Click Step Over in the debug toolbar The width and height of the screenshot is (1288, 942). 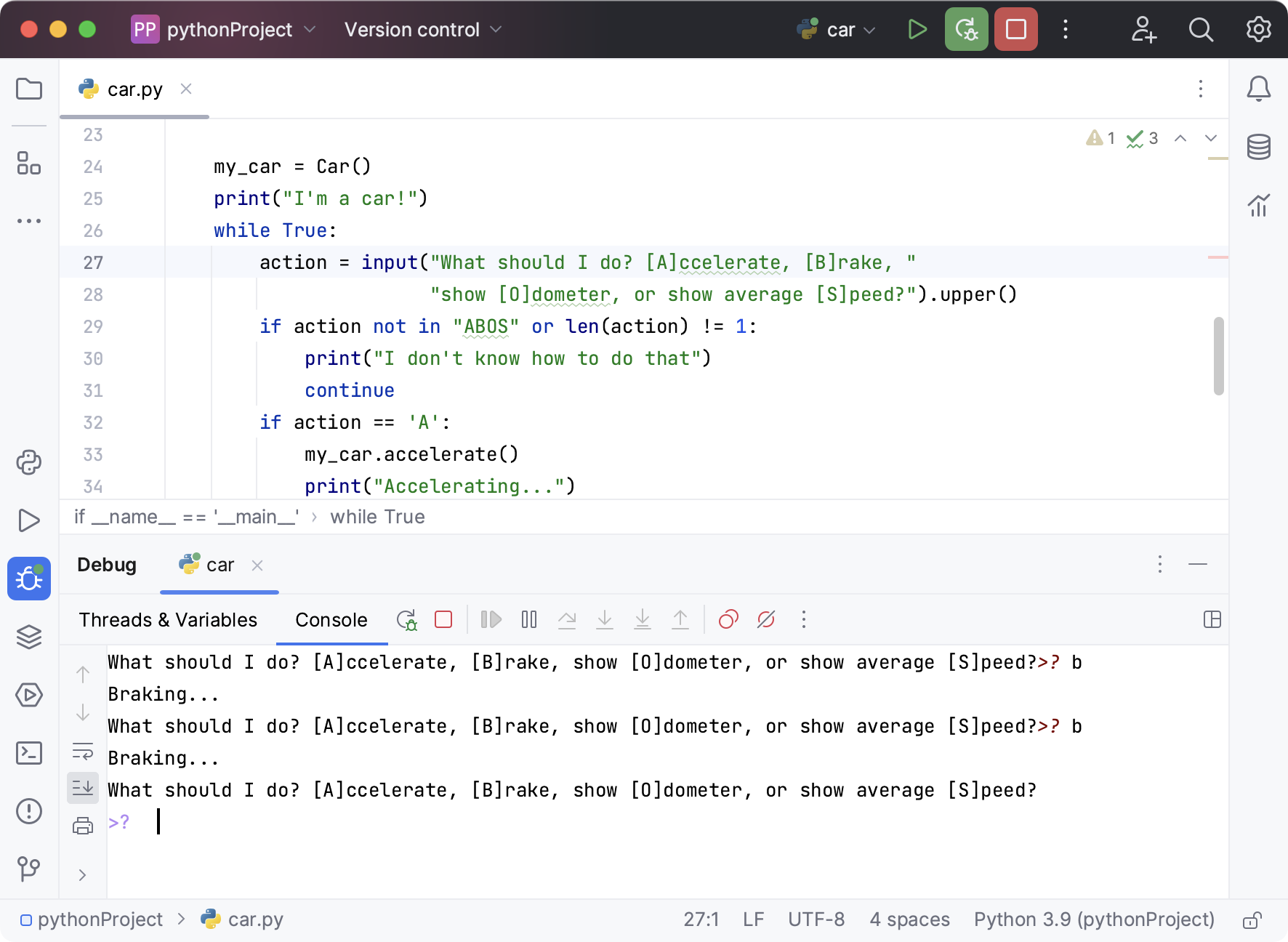(x=567, y=619)
